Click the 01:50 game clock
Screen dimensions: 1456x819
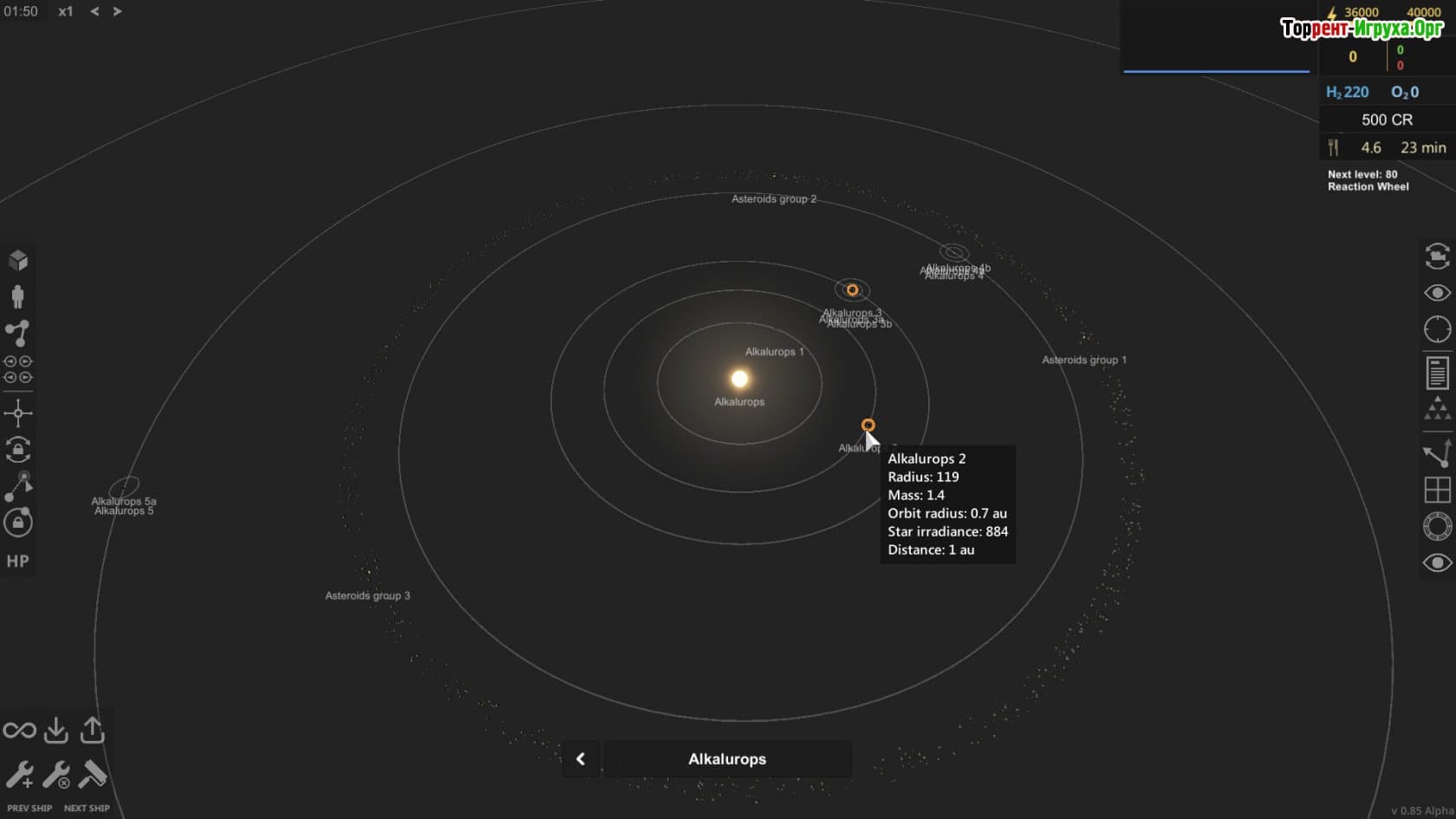click(x=21, y=11)
